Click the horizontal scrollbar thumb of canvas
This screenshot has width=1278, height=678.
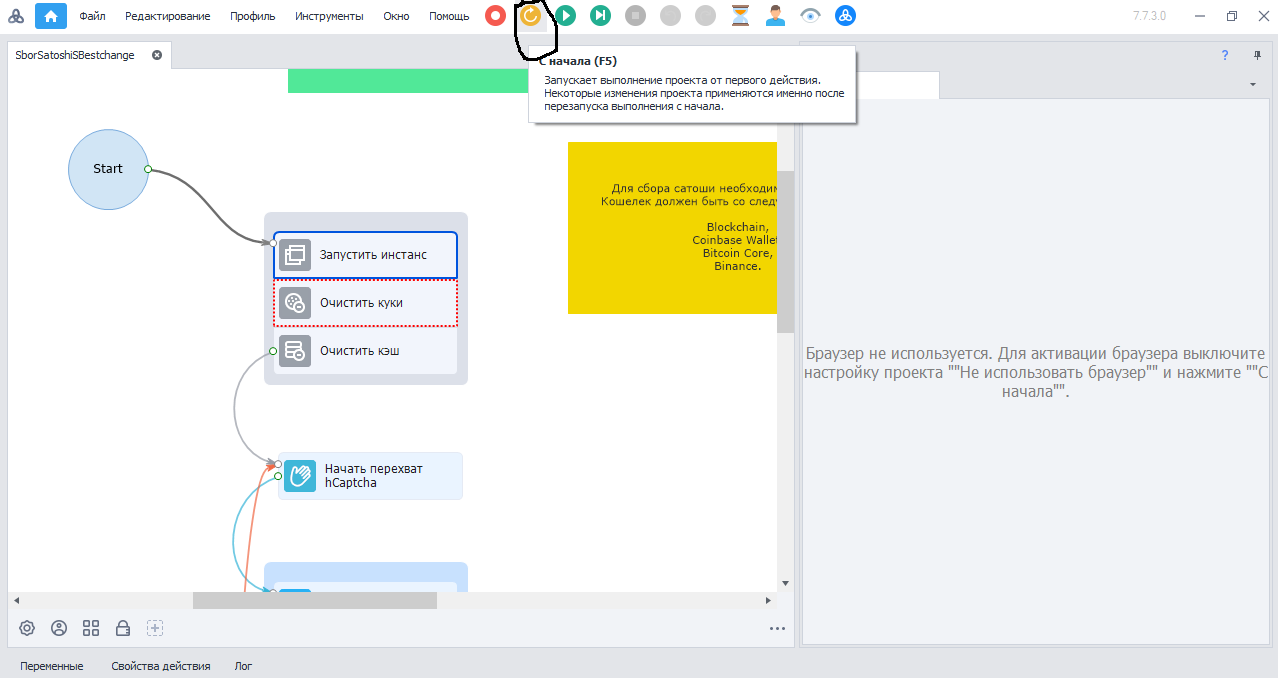click(315, 600)
